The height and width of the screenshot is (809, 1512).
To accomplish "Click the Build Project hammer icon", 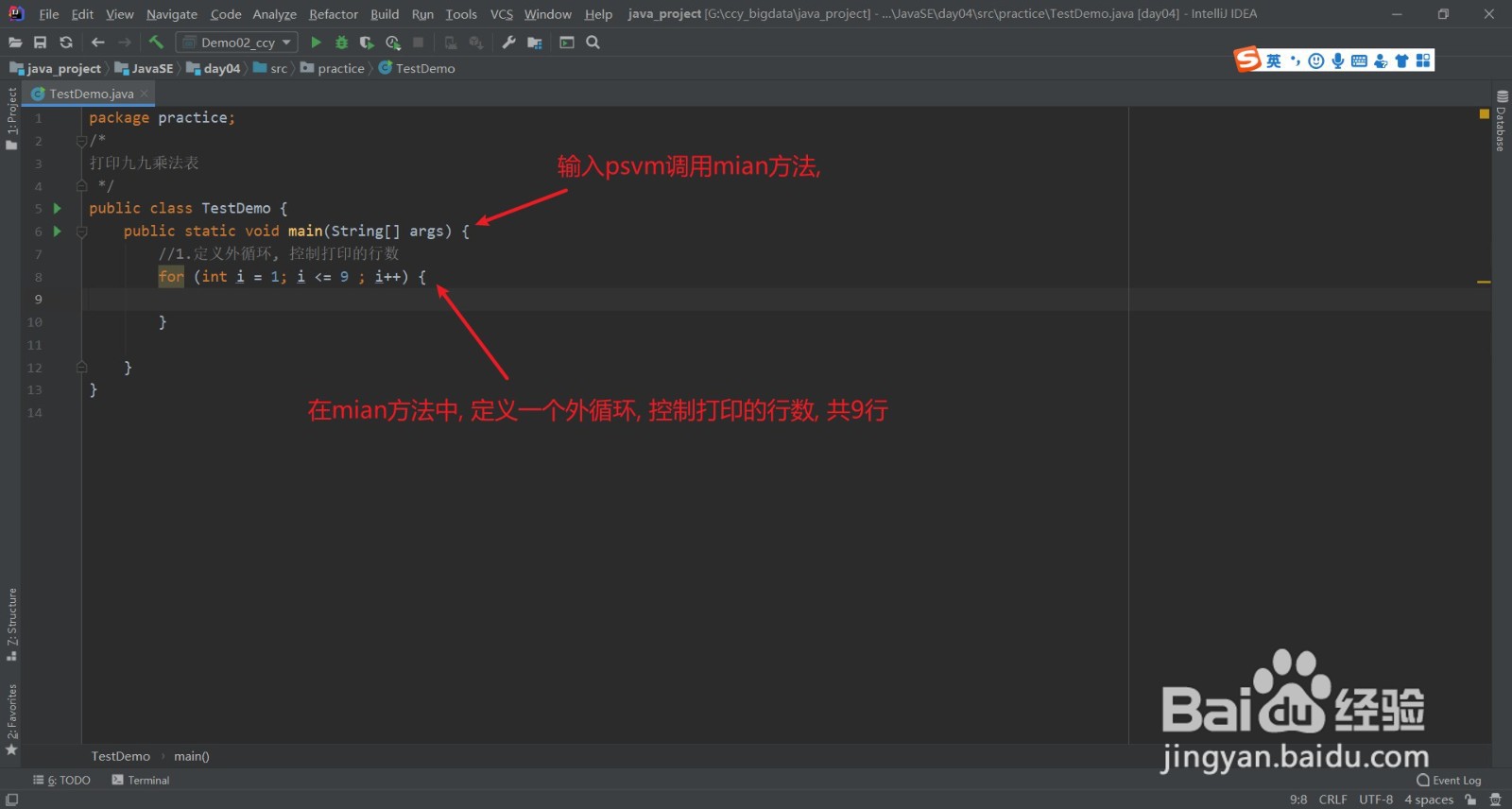I will click(x=156, y=43).
